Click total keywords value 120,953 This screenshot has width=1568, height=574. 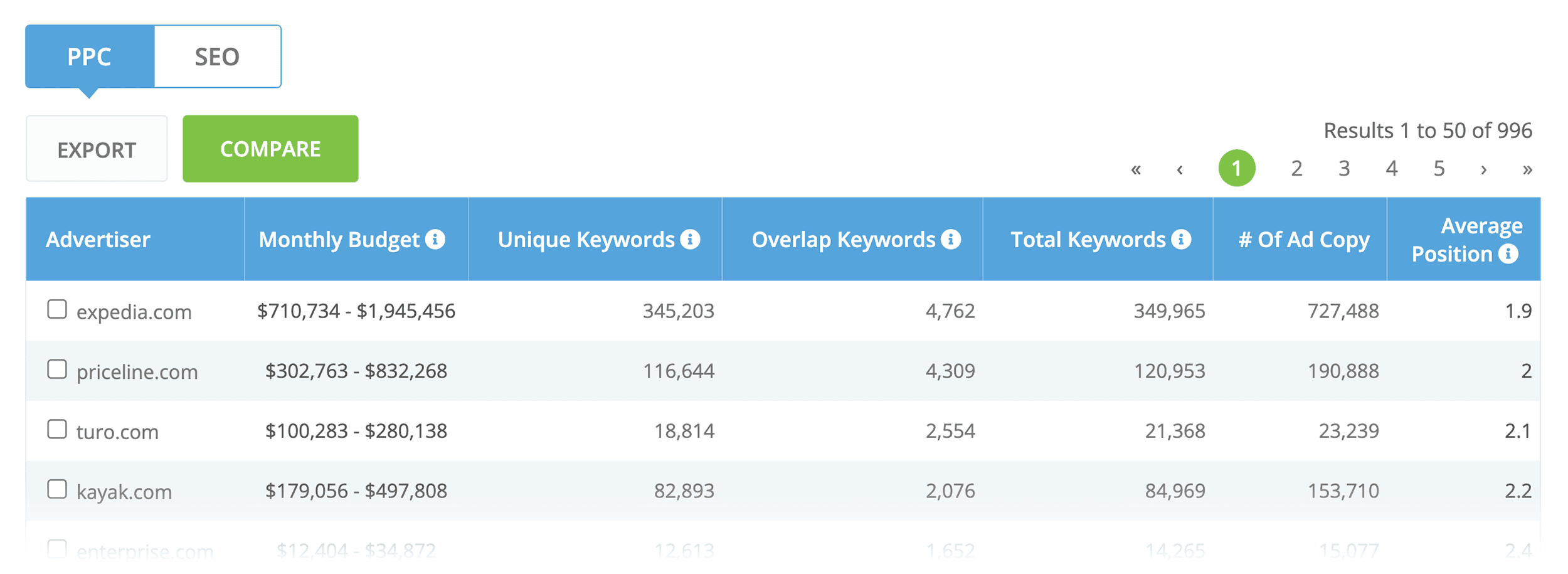pos(1170,371)
